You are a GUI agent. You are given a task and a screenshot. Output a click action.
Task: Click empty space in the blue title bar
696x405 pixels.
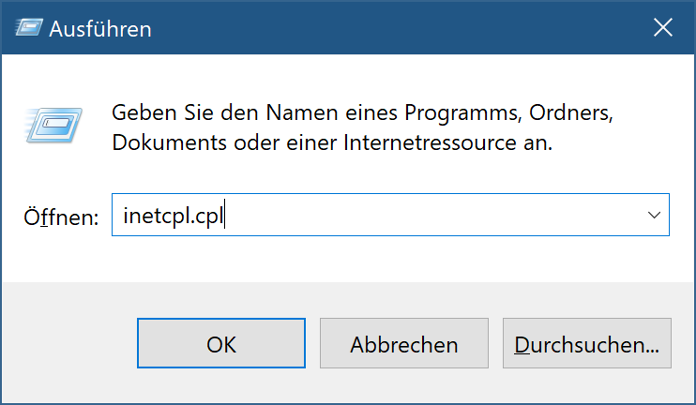(399, 28)
